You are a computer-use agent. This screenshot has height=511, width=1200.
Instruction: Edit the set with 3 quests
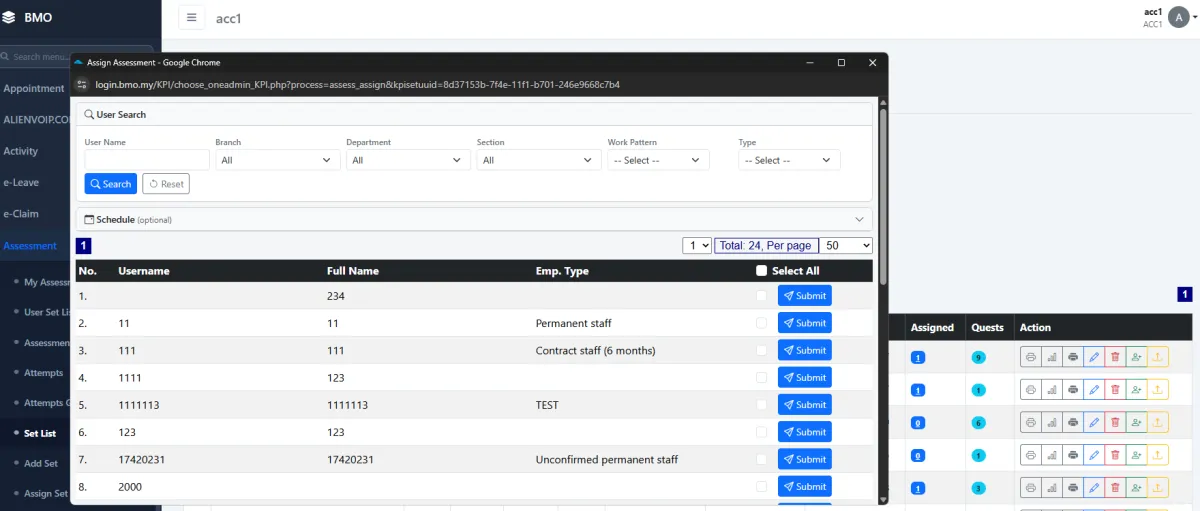[1094, 487]
